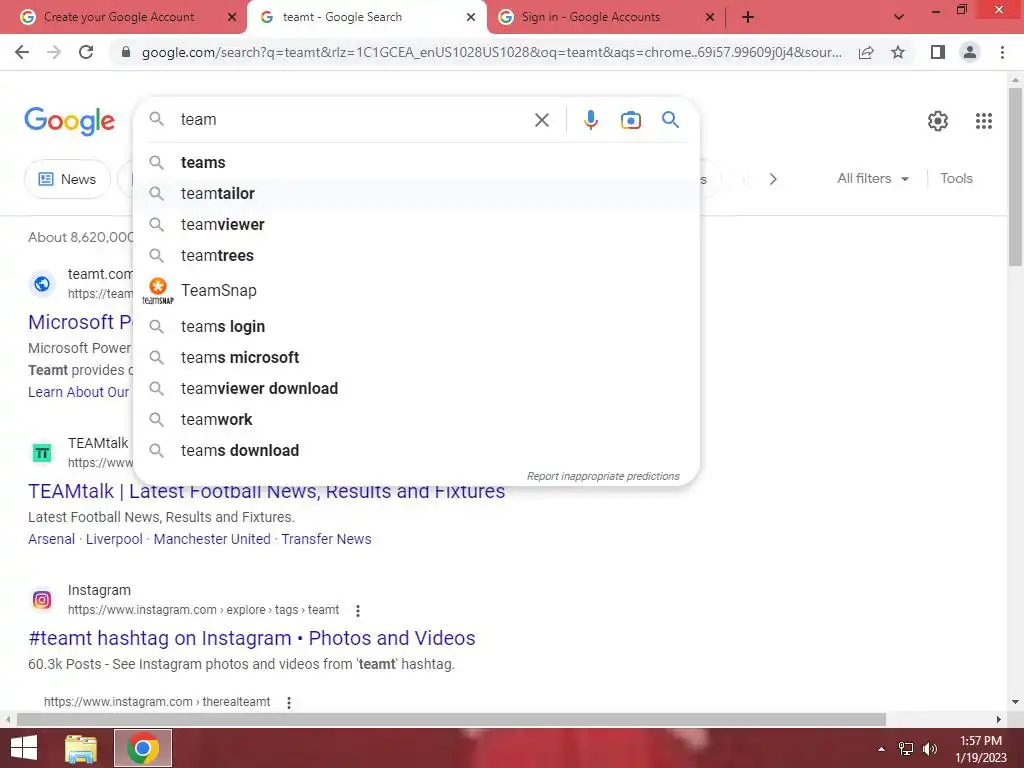Click the vertical page scrollbar thumb
Screen dimensions: 1024x768
click(1015, 176)
